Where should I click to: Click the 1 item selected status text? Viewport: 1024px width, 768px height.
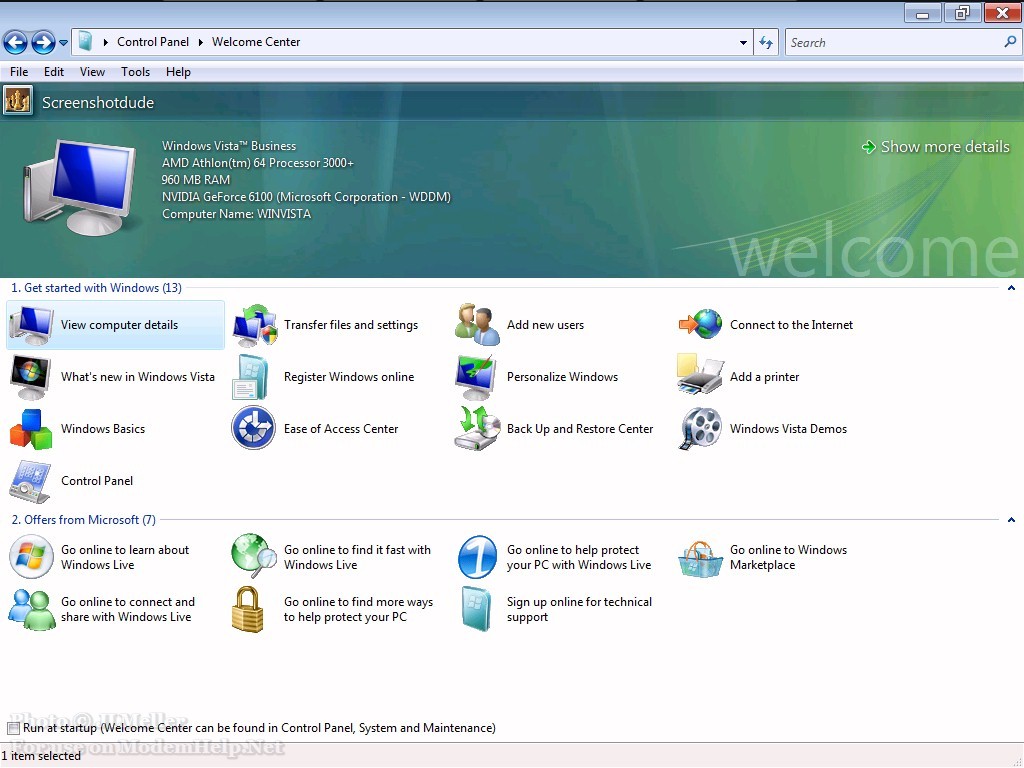[x=41, y=756]
